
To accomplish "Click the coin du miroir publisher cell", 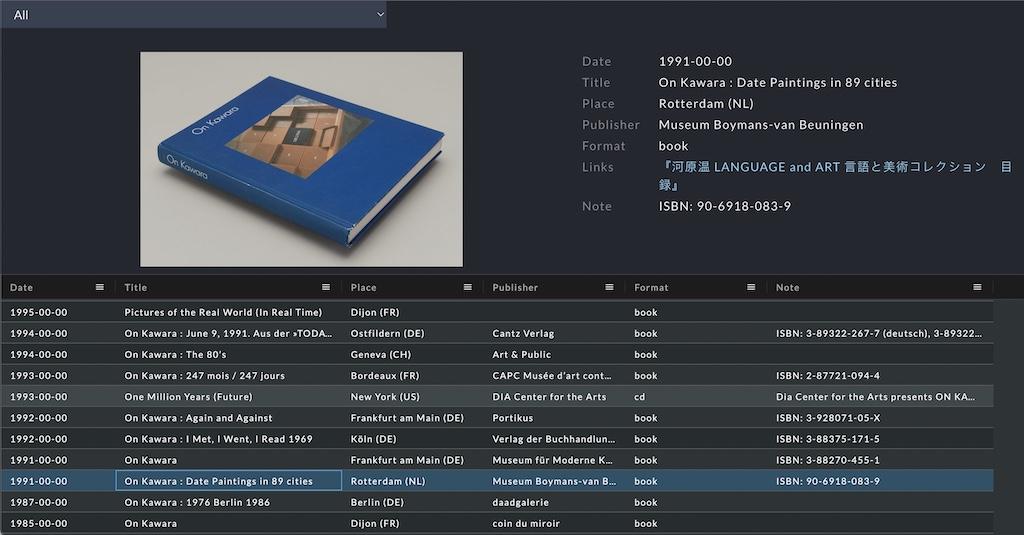I will coord(526,523).
